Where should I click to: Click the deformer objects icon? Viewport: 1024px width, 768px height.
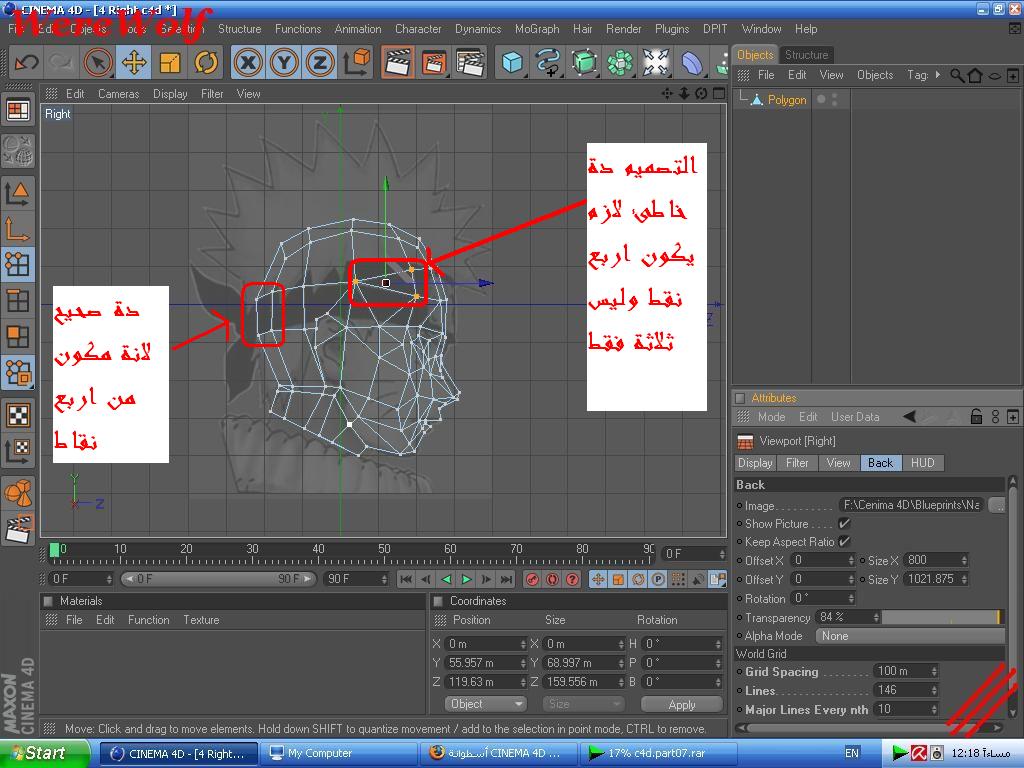[692, 63]
